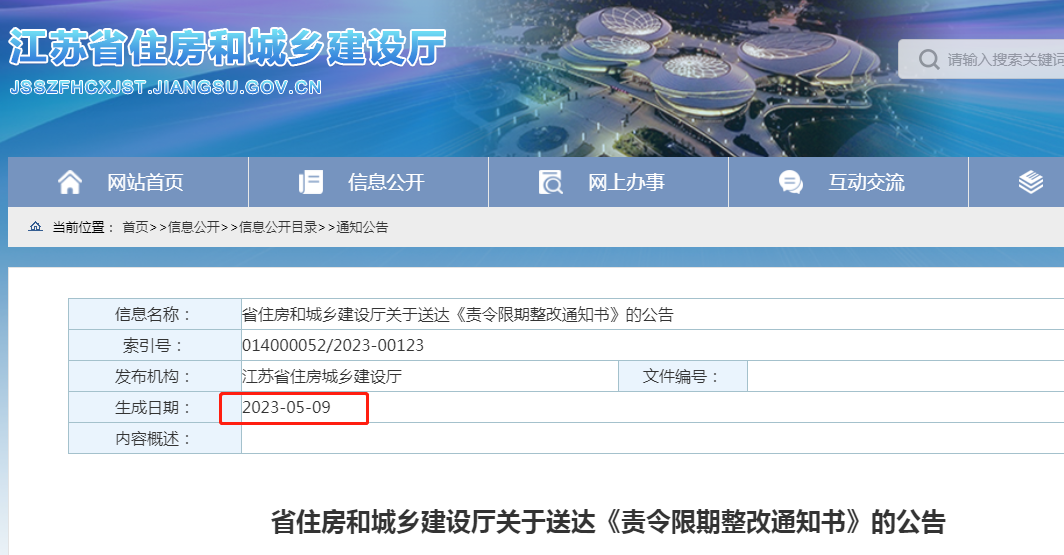Click the 信息名称 label cell

pyautogui.click(x=155, y=314)
